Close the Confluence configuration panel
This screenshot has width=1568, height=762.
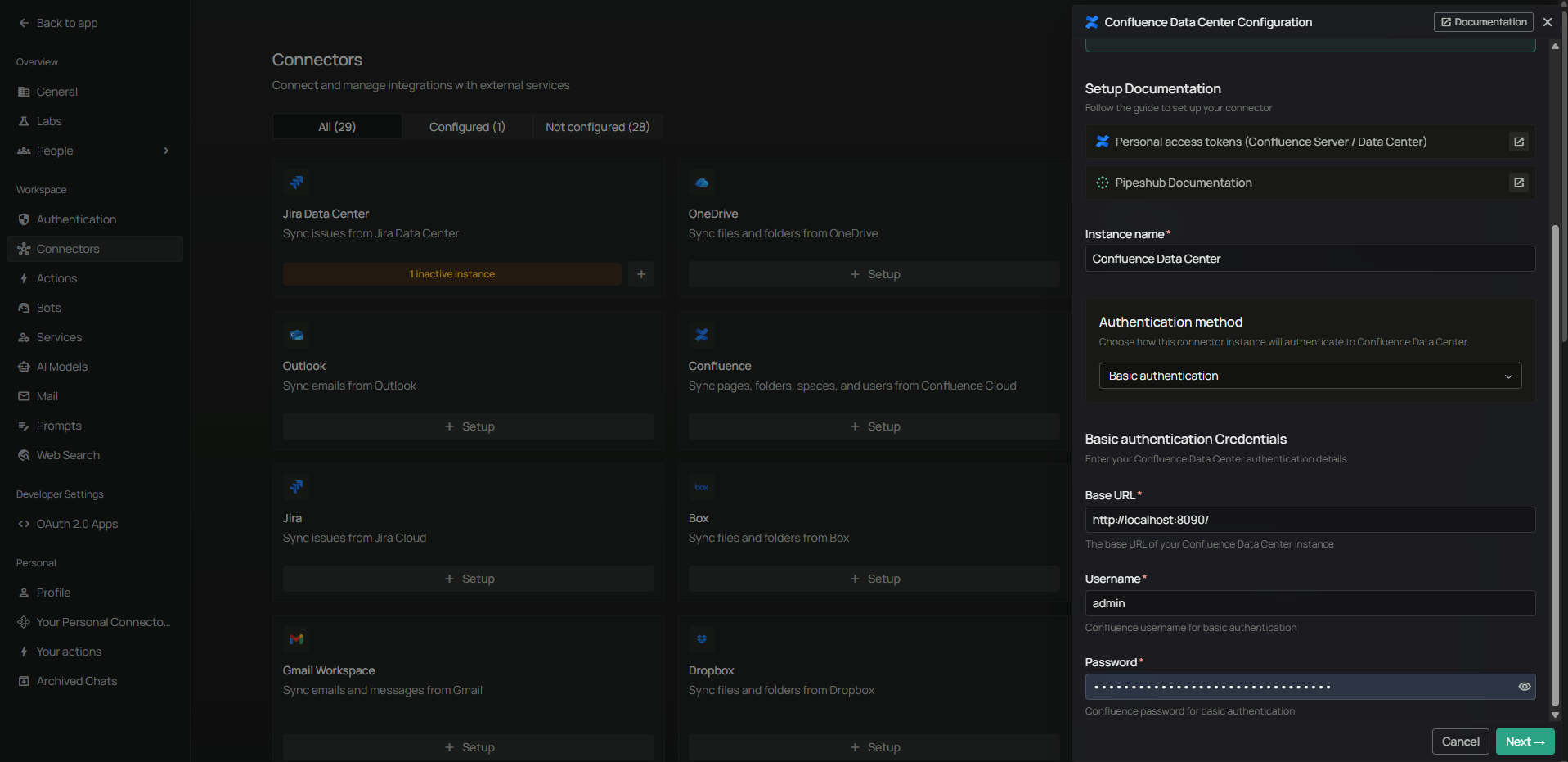click(x=1548, y=22)
